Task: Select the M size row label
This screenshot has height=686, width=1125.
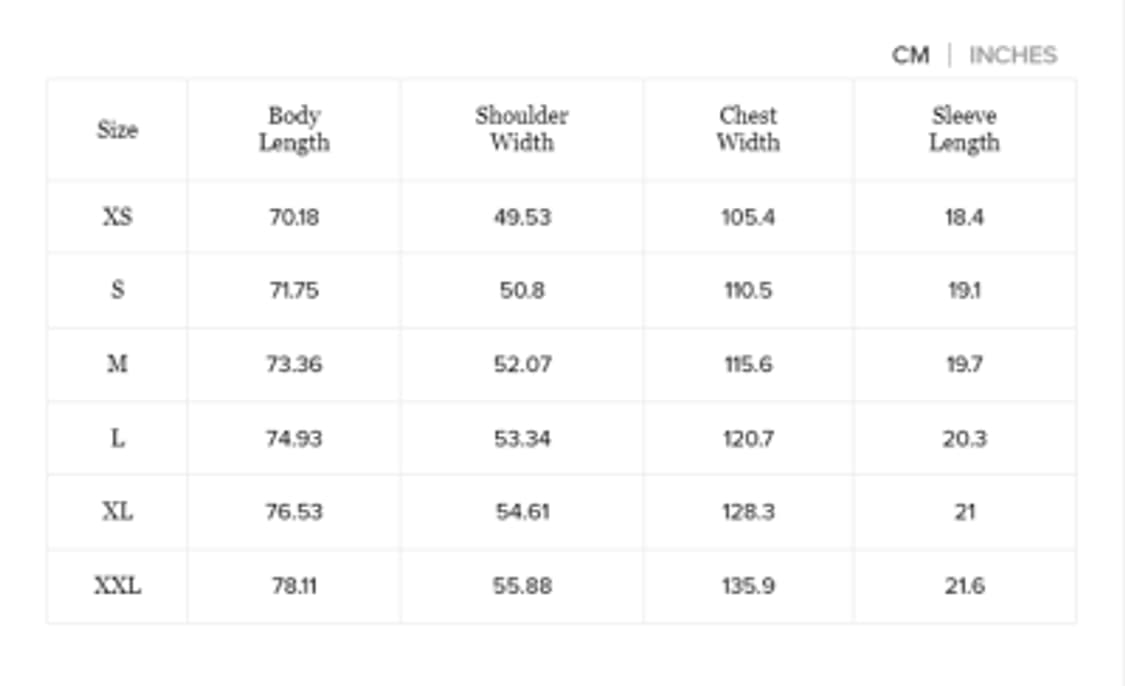Action: [x=117, y=364]
